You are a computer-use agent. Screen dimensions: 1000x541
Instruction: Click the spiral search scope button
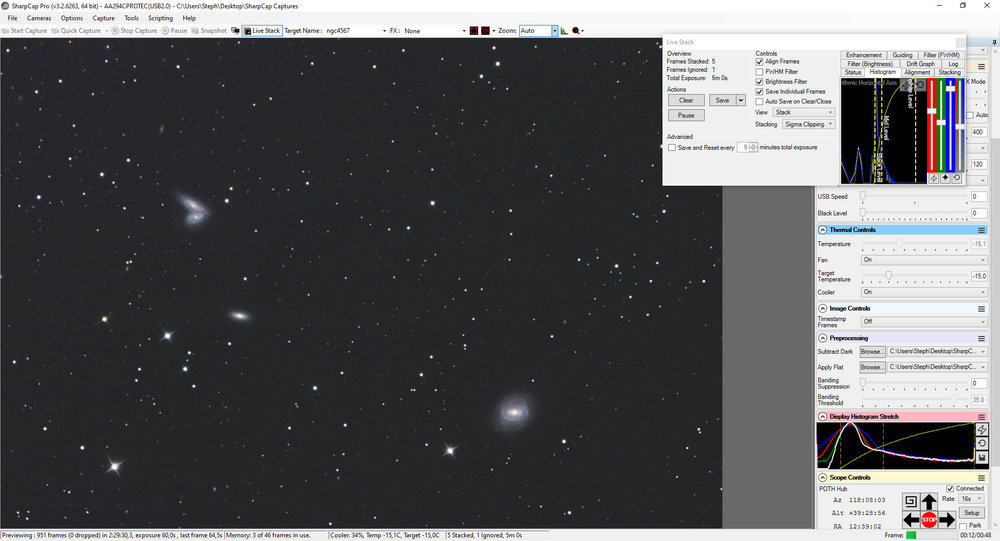click(x=911, y=501)
